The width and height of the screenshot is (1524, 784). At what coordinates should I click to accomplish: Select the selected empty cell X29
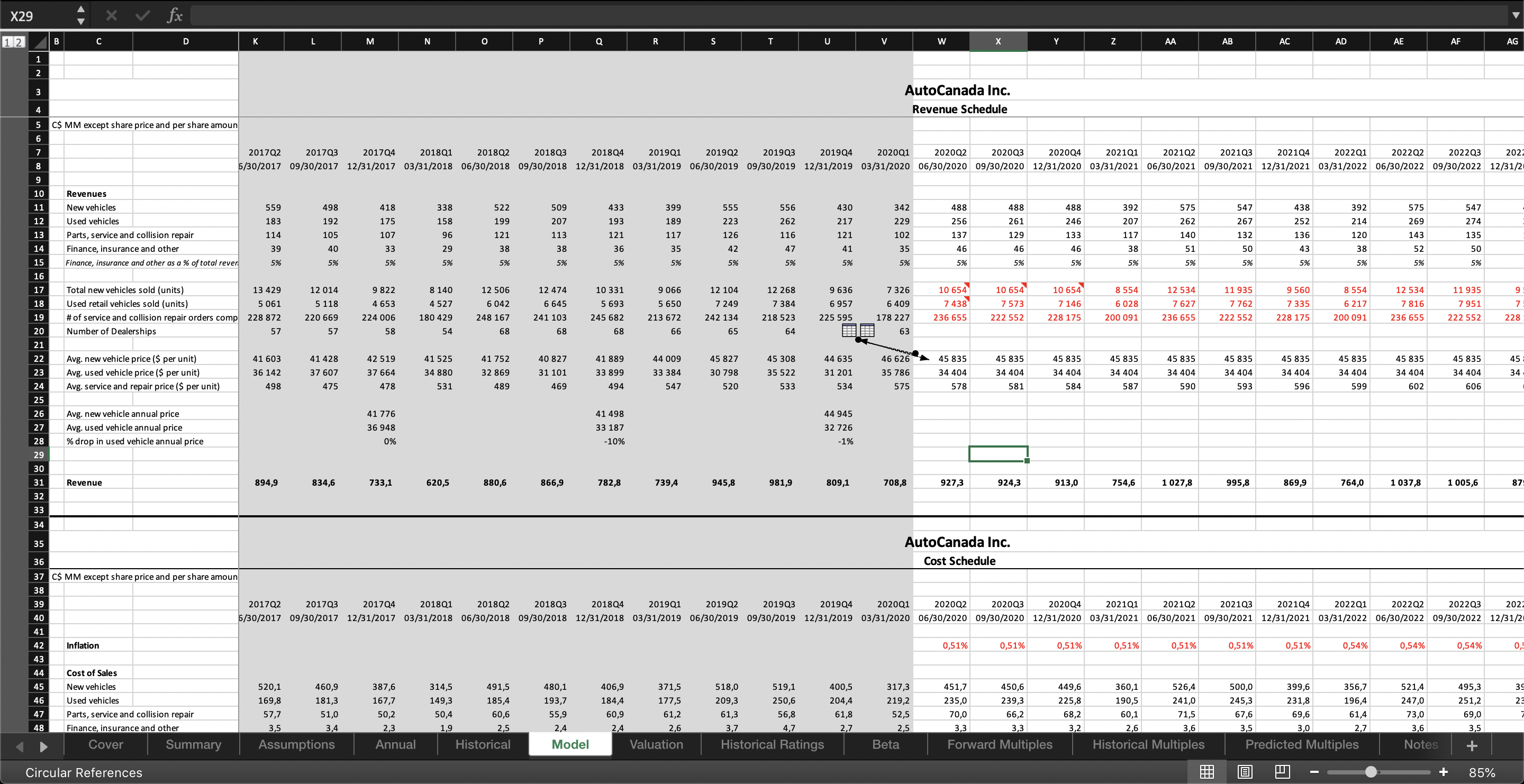[x=998, y=454]
